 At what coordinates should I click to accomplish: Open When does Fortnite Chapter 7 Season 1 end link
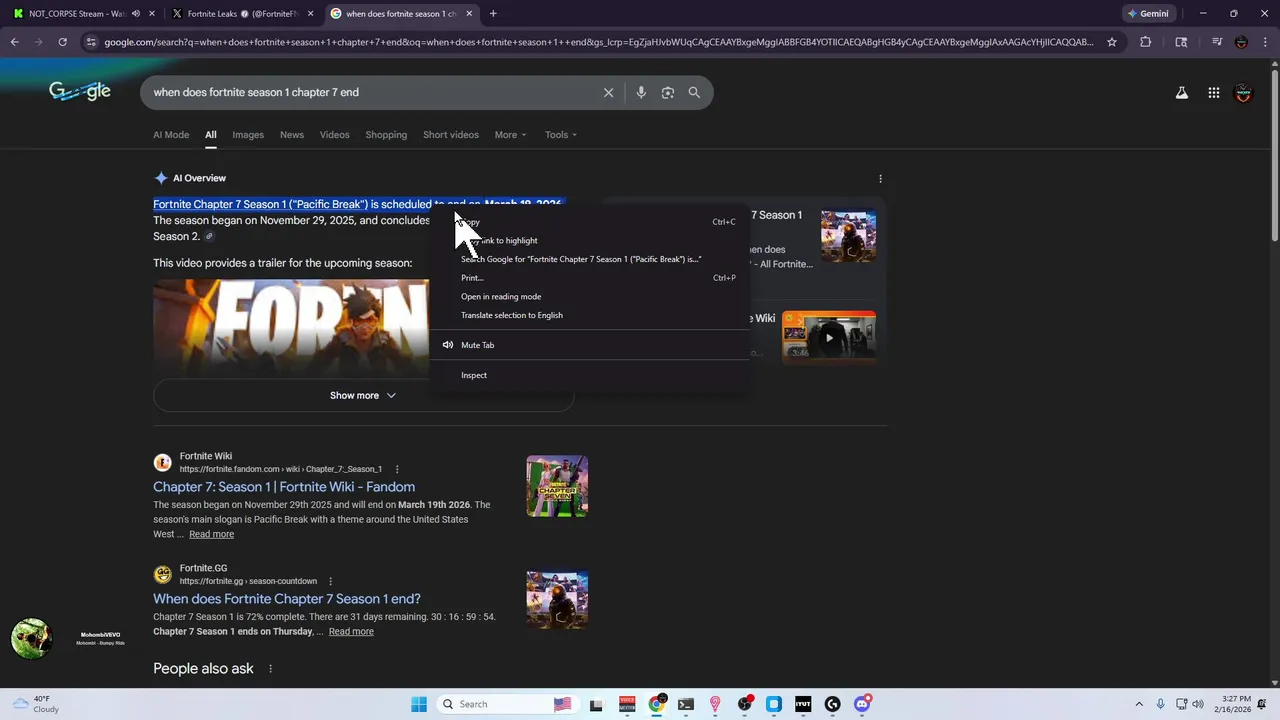[287, 599]
